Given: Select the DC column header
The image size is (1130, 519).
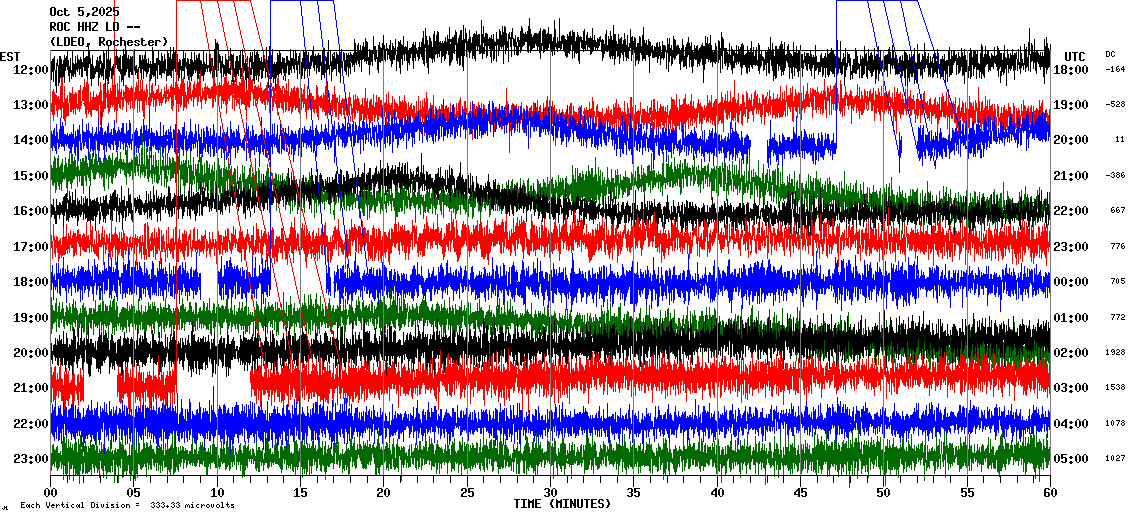Looking at the screenshot, I should tap(1110, 54).
